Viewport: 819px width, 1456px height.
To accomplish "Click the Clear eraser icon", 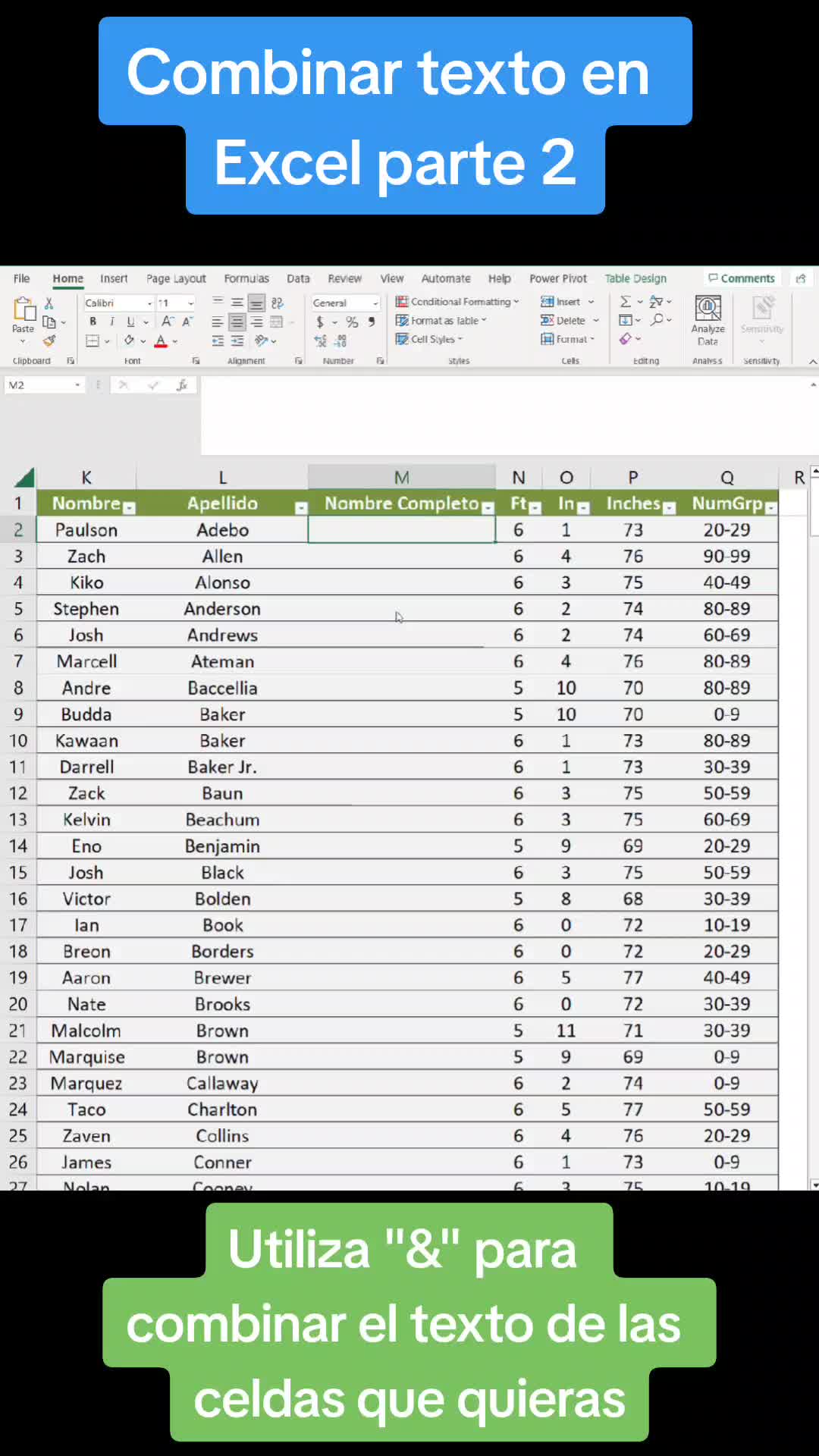I will (626, 338).
